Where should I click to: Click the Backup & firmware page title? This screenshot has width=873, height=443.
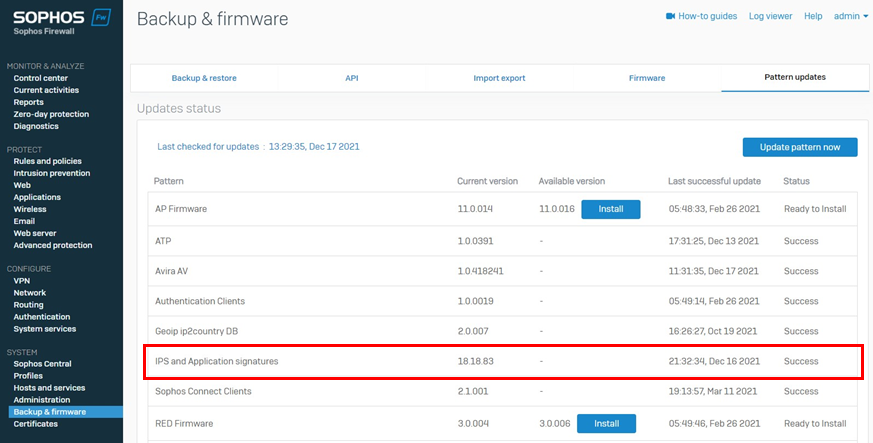[x=213, y=18]
